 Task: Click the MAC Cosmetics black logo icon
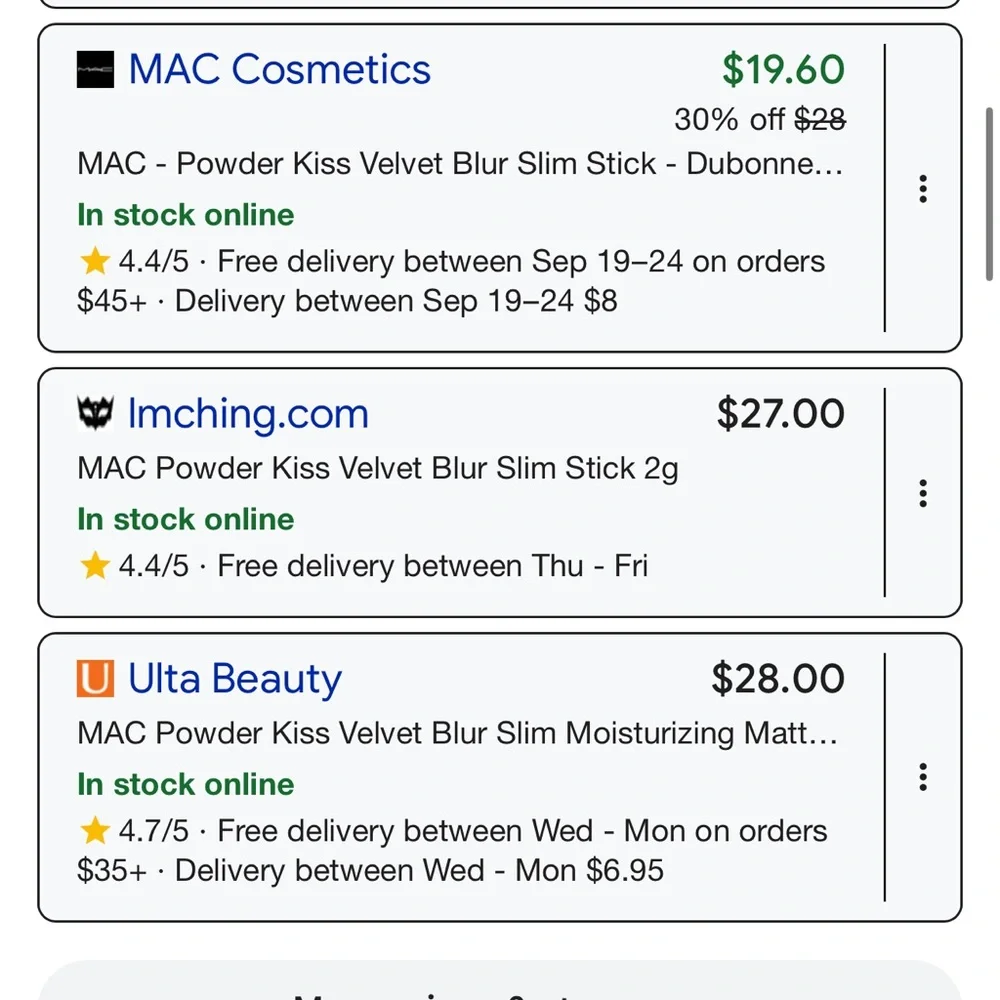pos(96,70)
